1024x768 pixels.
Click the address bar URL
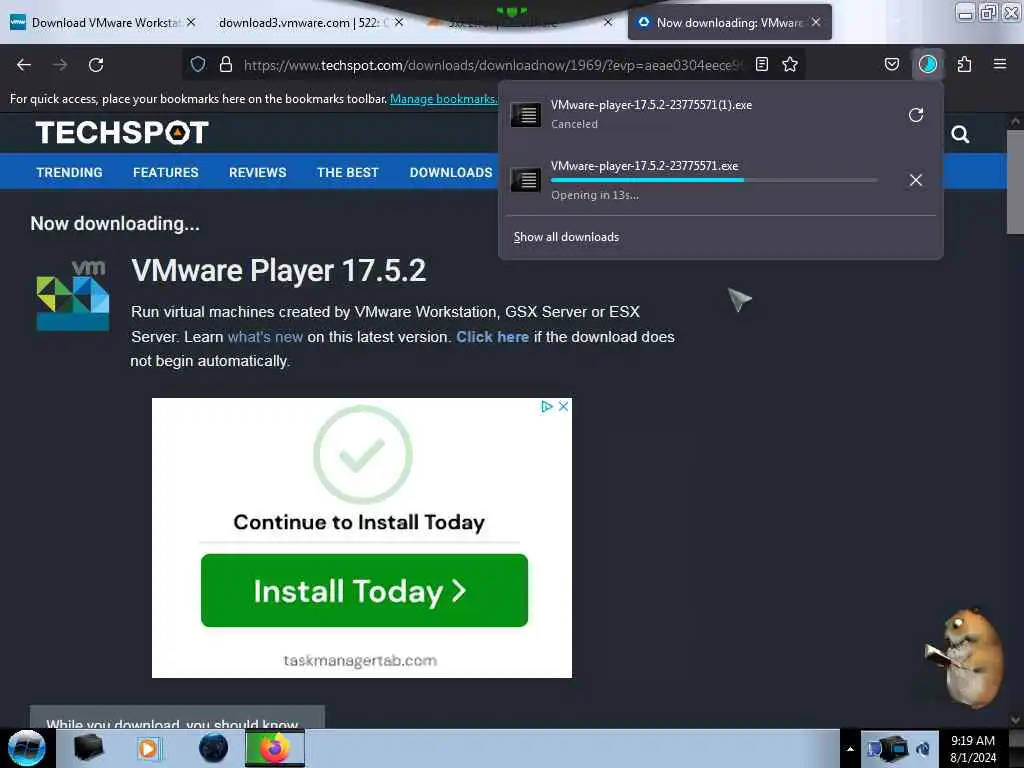(493, 65)
